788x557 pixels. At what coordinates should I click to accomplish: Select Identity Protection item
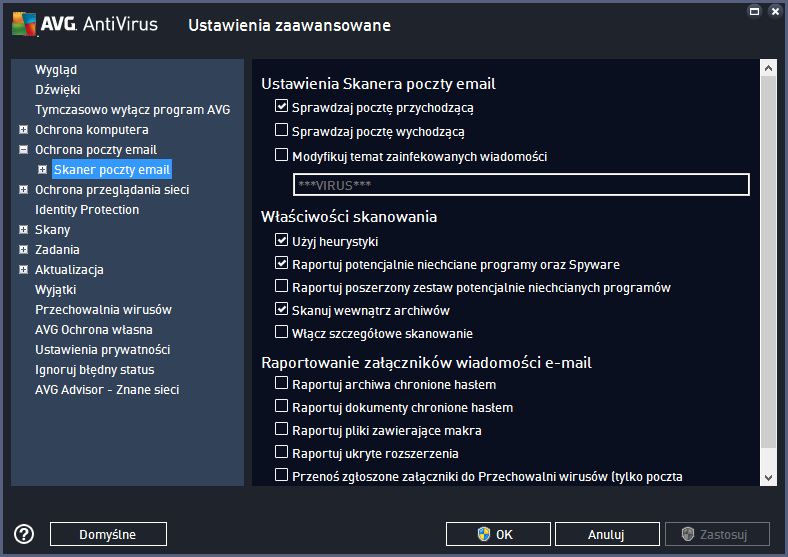(87, 210)
